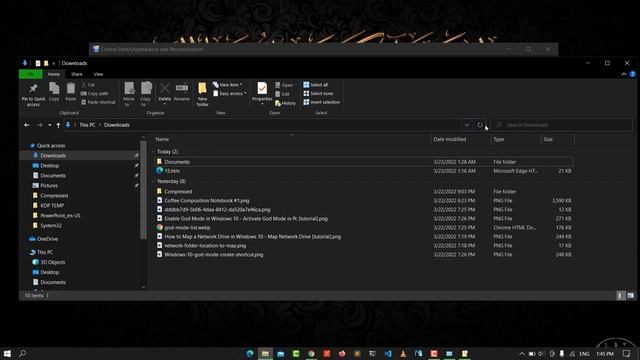Go up one folder level
The image size is (640, 360).
pos(58,125)
